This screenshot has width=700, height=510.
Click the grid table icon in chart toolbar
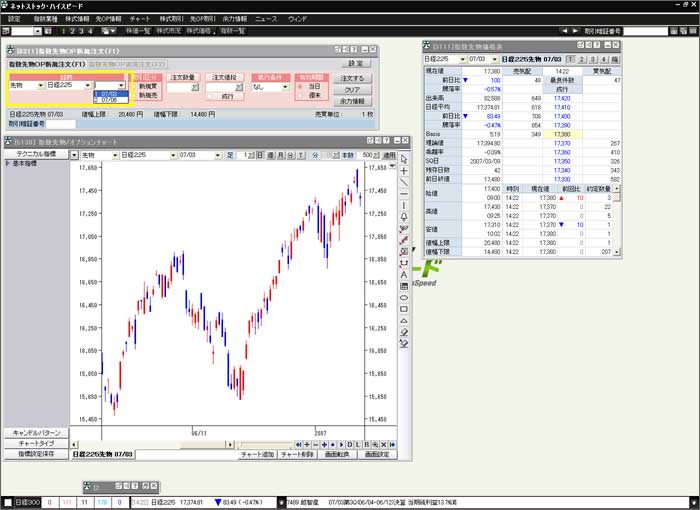coord(404,286)
